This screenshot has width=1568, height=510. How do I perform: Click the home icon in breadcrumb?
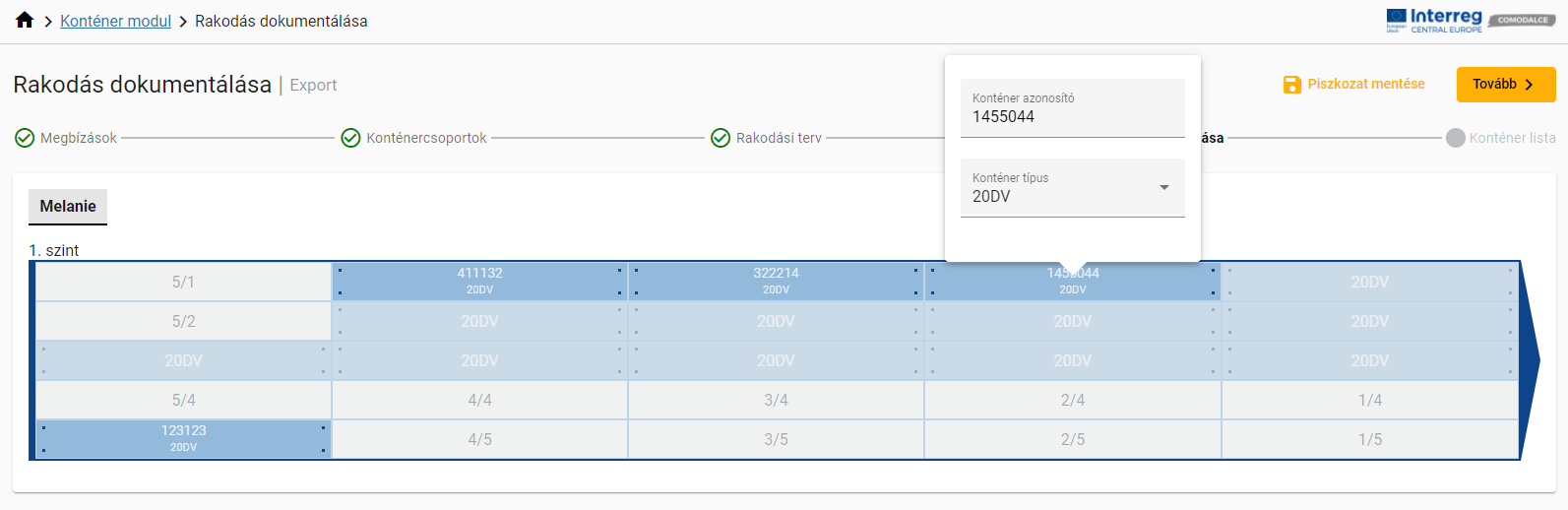click(25, 21)
